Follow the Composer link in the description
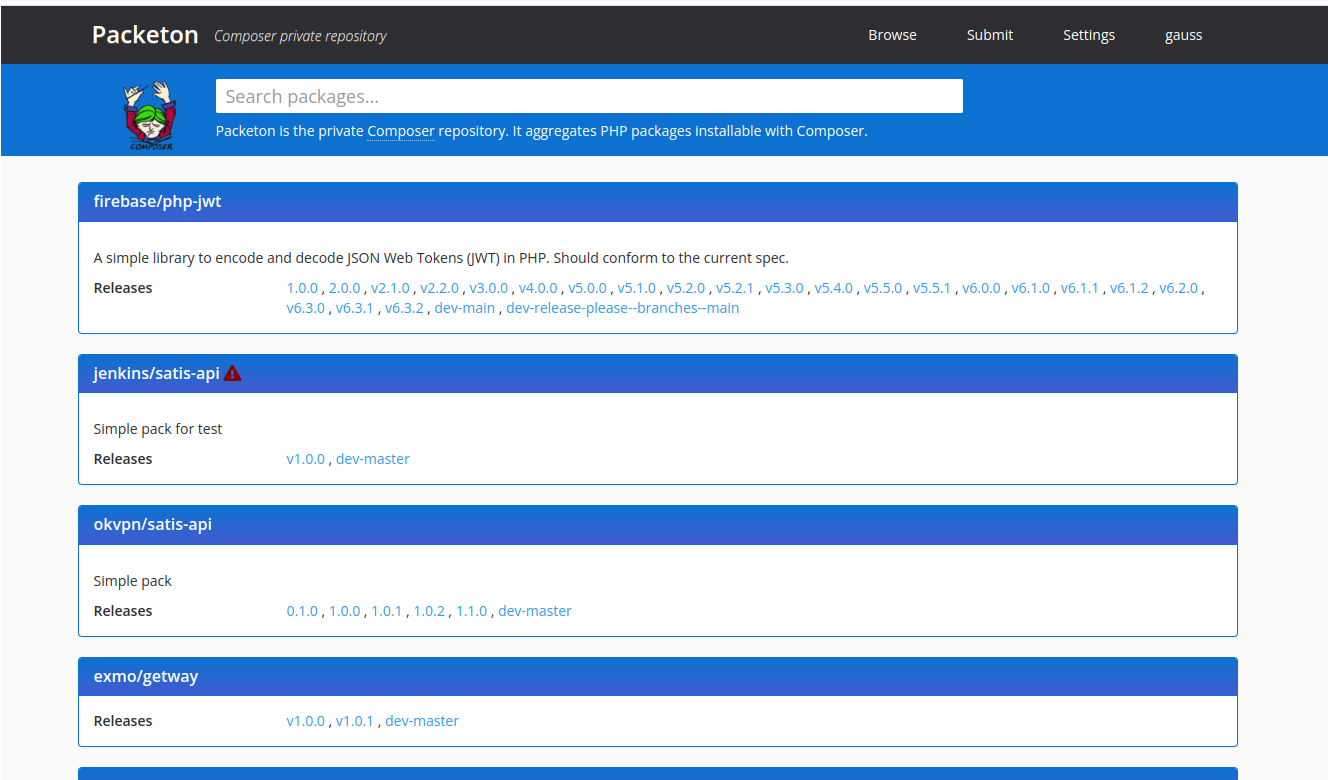The image size is (1328, 780). [x=401, y=131]
